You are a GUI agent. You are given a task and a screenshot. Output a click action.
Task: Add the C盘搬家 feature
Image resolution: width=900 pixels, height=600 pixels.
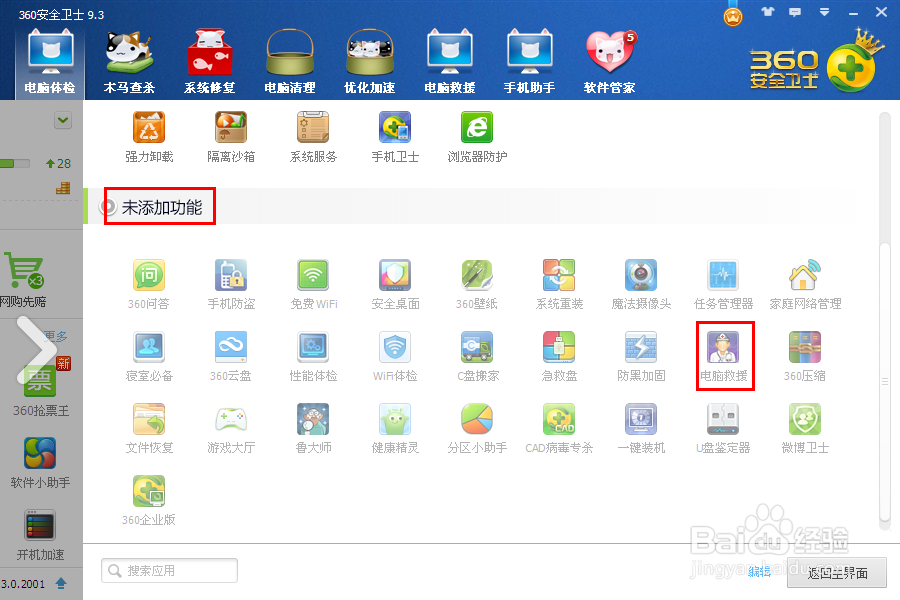tap(478, 357)
